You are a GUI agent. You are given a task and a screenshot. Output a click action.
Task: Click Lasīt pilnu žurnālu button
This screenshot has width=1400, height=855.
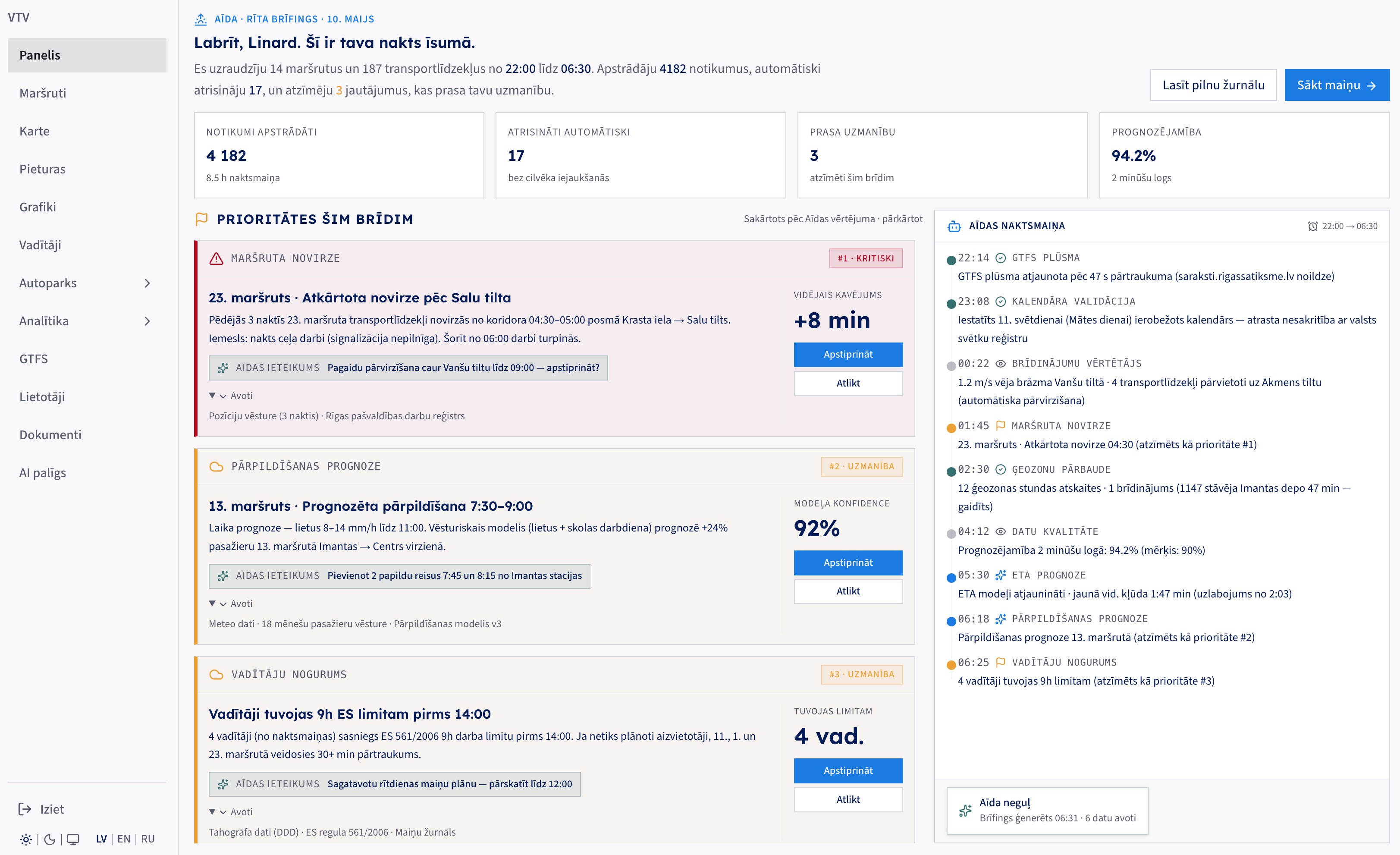point(1213,85)
